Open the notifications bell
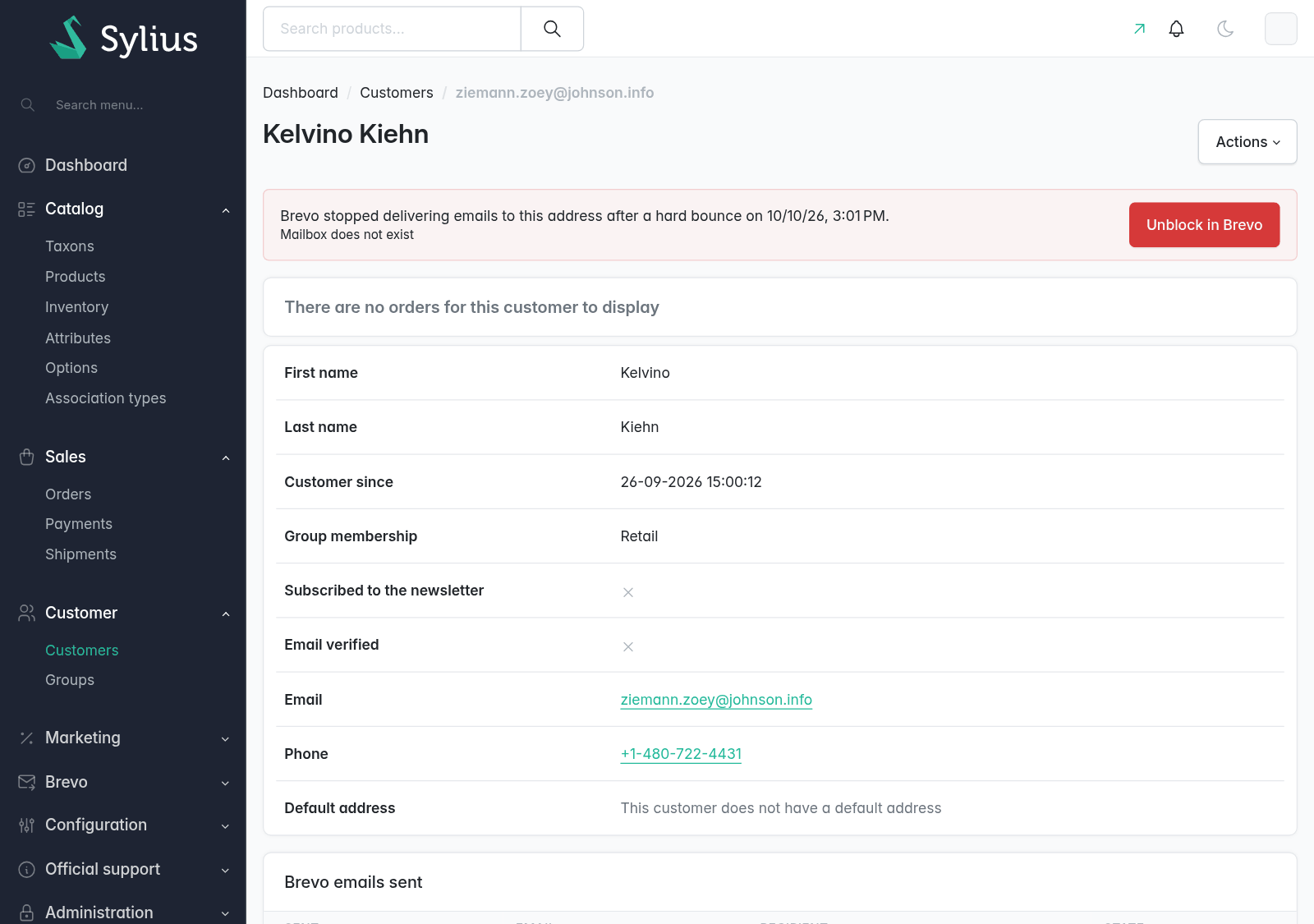The image size is (1314, 924). [1176, 29]
